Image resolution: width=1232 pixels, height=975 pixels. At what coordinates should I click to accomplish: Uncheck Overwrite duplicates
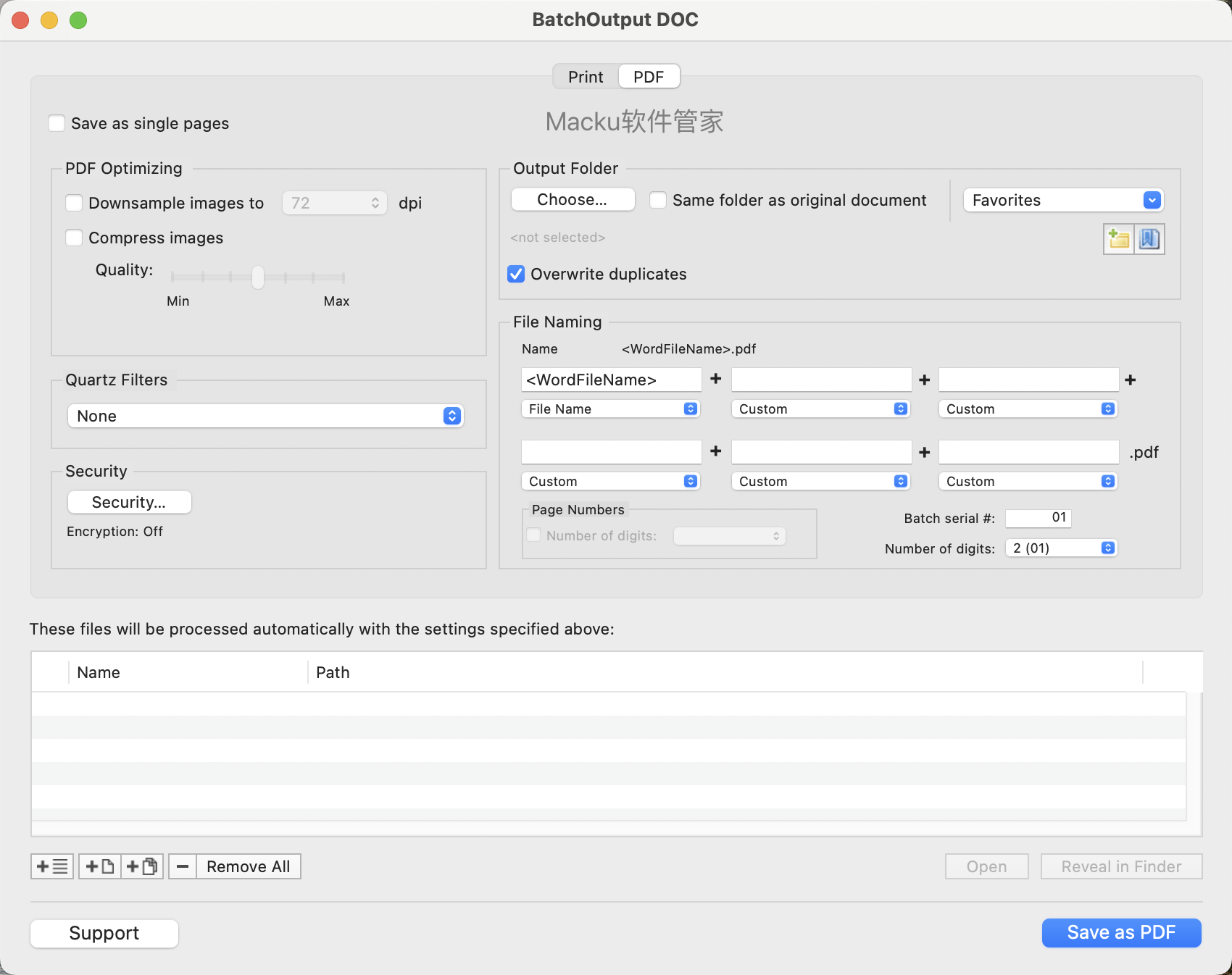(516, 274)
